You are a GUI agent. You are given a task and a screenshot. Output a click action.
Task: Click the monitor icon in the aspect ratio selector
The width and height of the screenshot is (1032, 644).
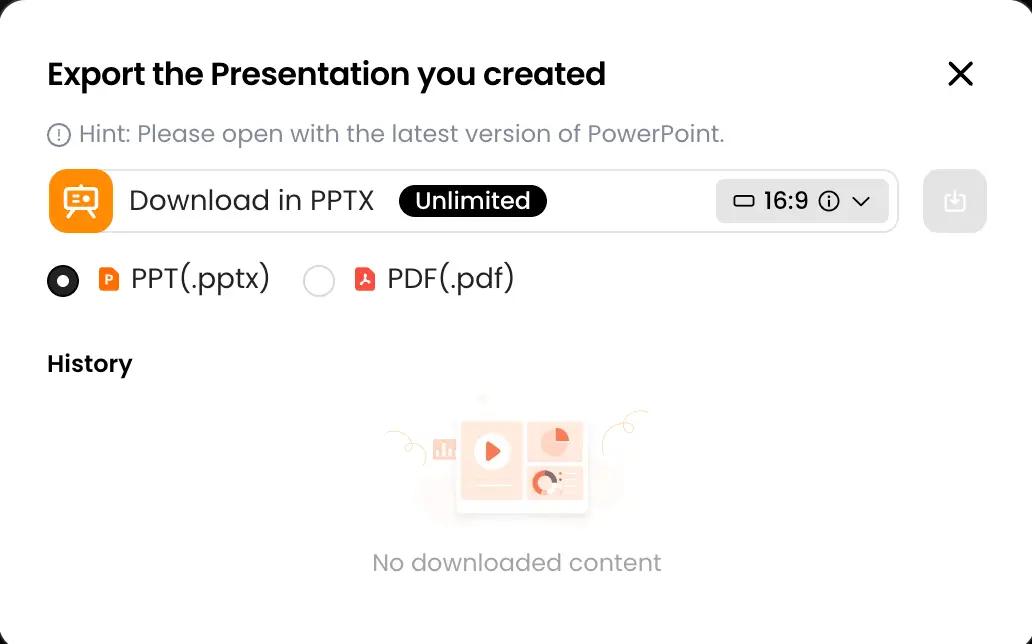(744, 201)
